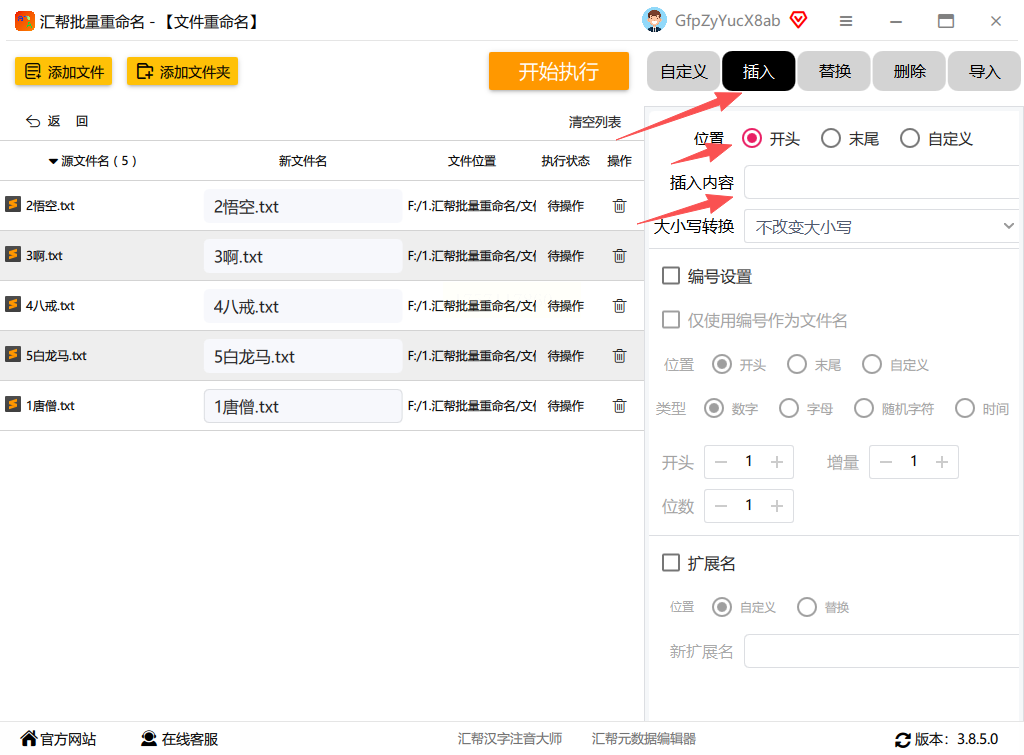Click the file type icon of 1唐僧.txt
This screenshot has height=755, width=1024.
(13, 404)
